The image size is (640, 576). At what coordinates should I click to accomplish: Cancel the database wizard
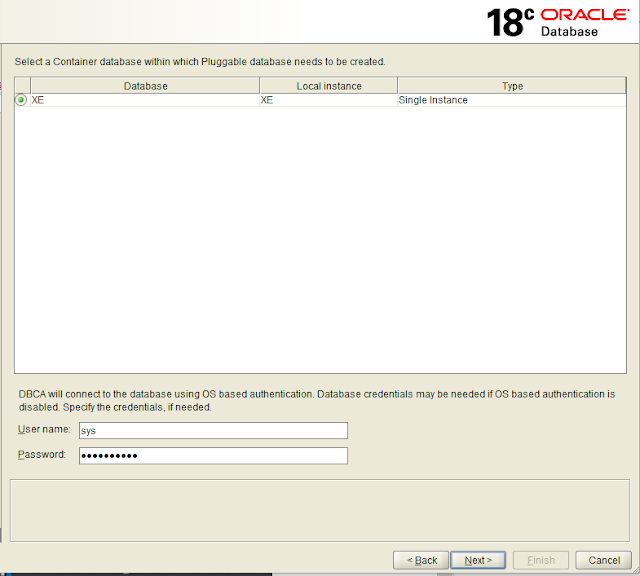coord(603,560)
